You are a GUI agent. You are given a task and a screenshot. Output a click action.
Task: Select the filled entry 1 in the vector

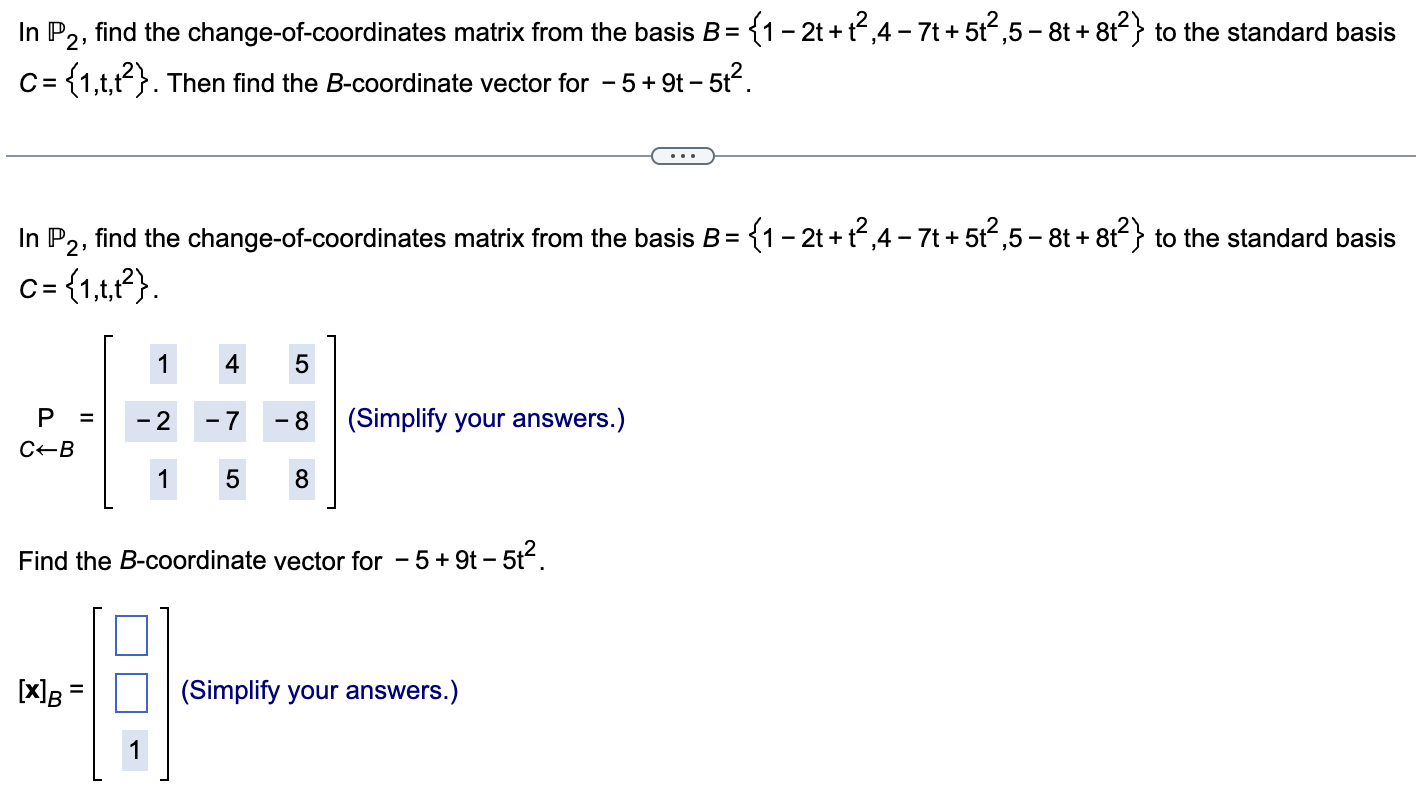pyautogui.click(x=133, y=748)
